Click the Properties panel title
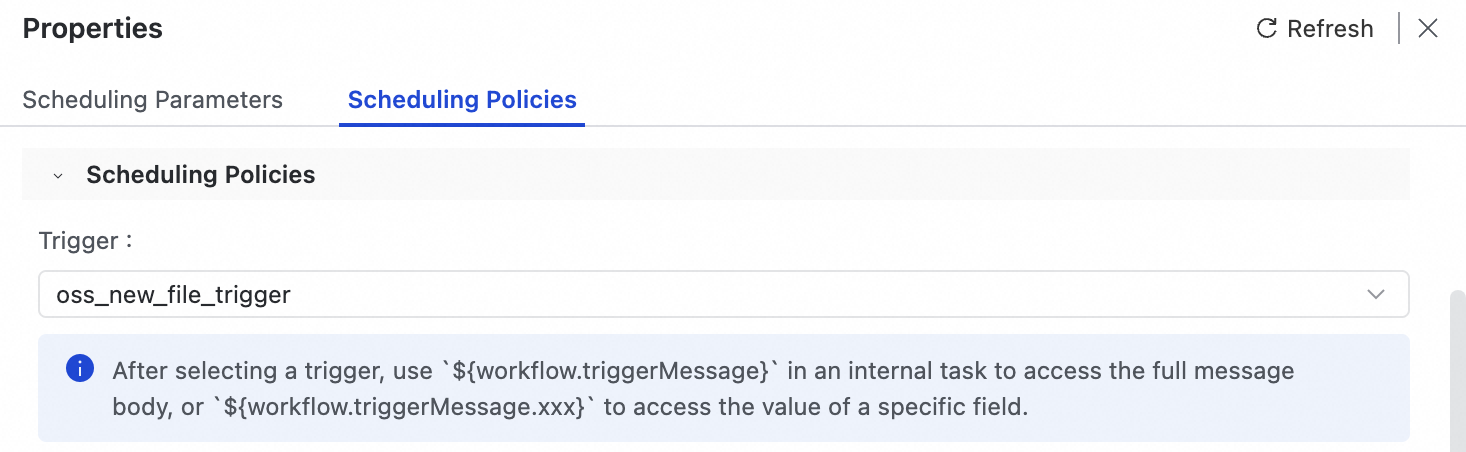This screenshot has height=452, width=1466. coord(93,29)
